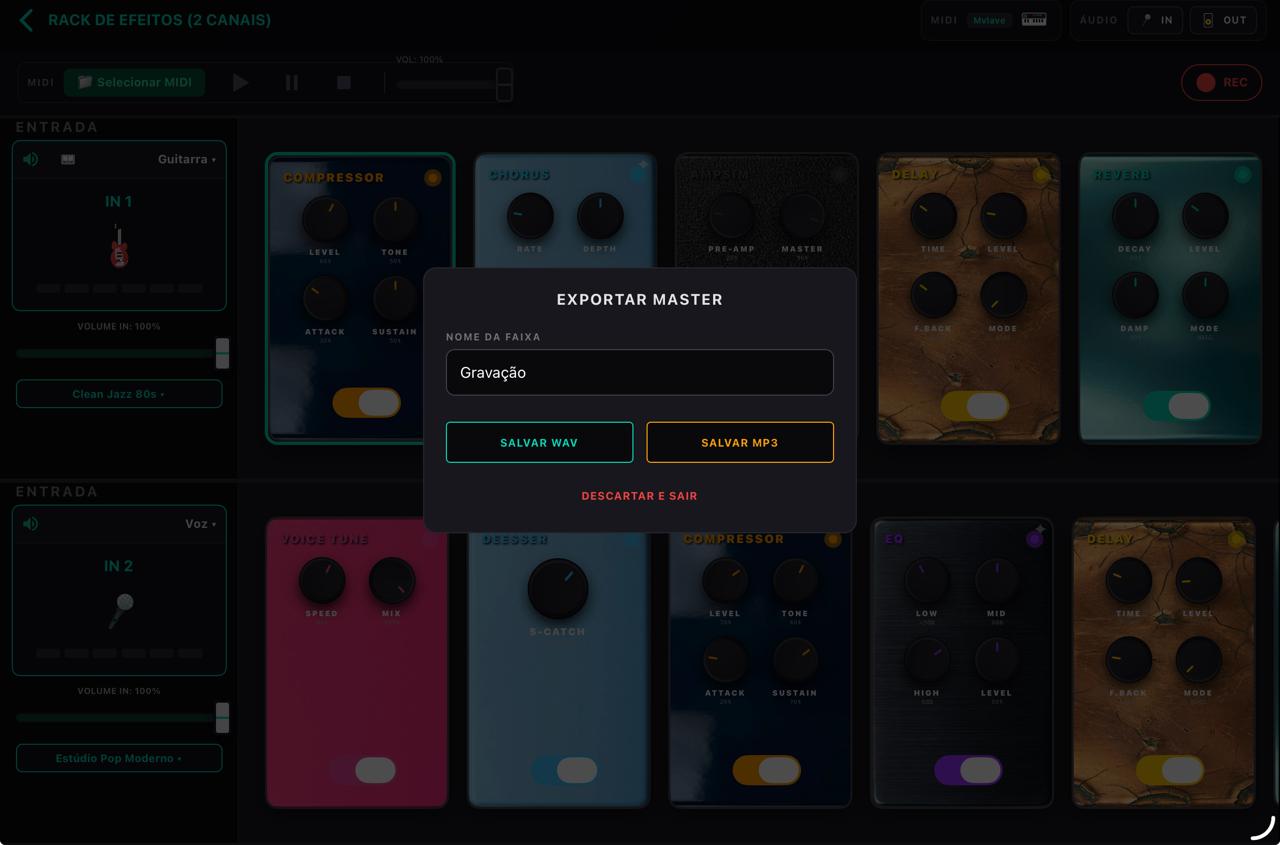Toggle the Deesser pedal switch
The height and width of the screenshot is (845, 1280).
(x=564, y=770)
